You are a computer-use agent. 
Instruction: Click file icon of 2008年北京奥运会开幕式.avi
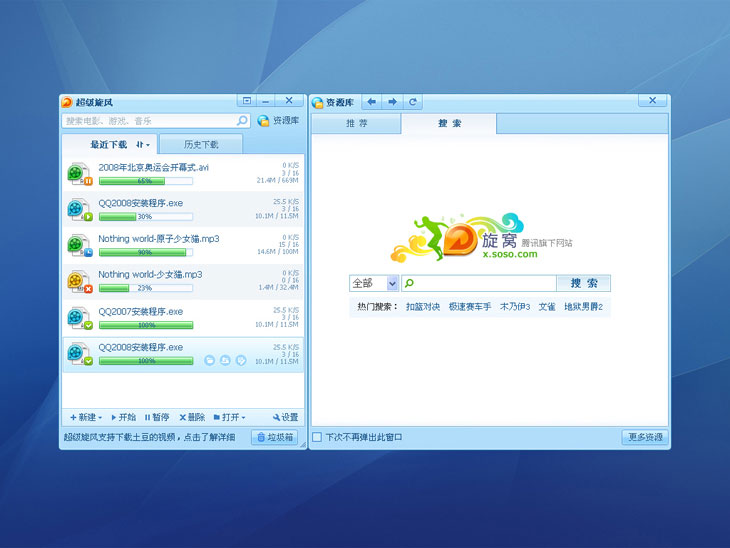click(80, 174)
